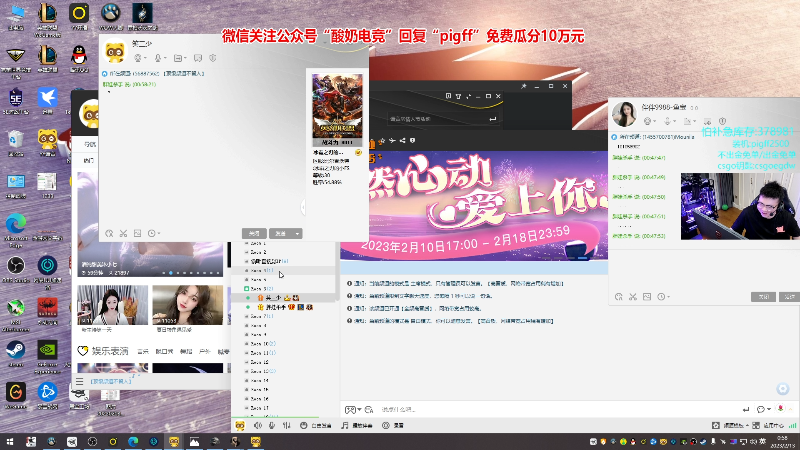
Task: Click the send button in 伴伴9986 chat window
Action: coord(789,296)
